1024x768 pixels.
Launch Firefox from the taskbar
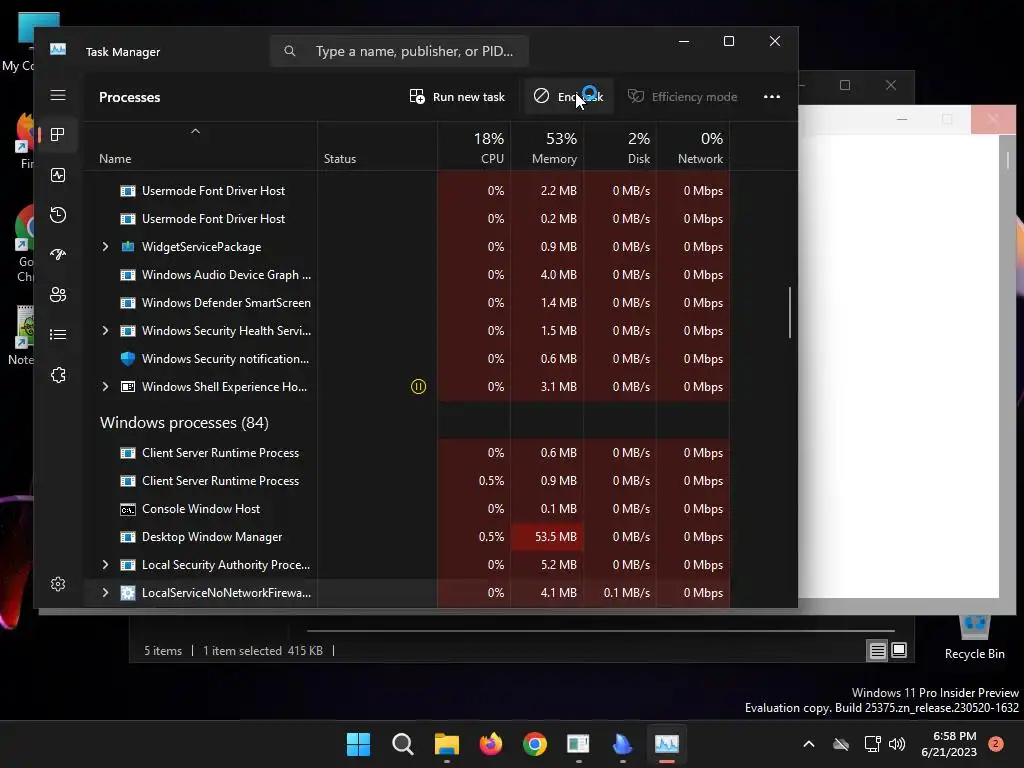coord(491,744)
